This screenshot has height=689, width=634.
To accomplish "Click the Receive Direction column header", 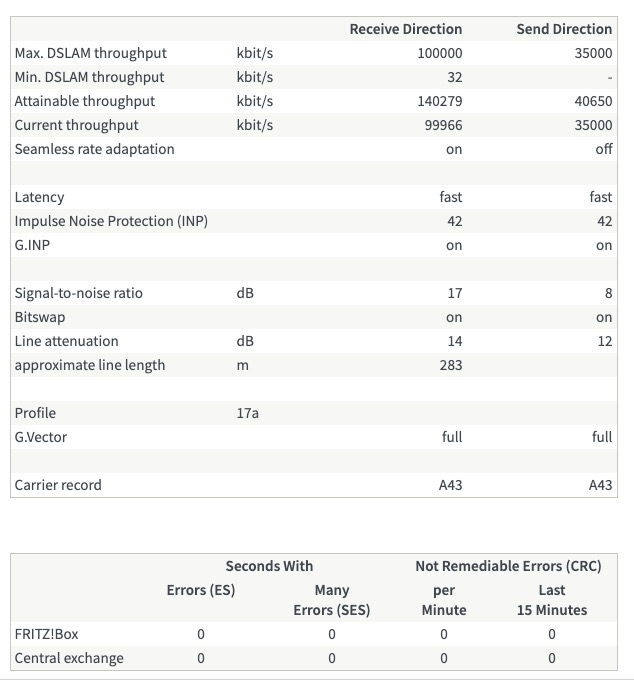I will (x=405, y=29).
